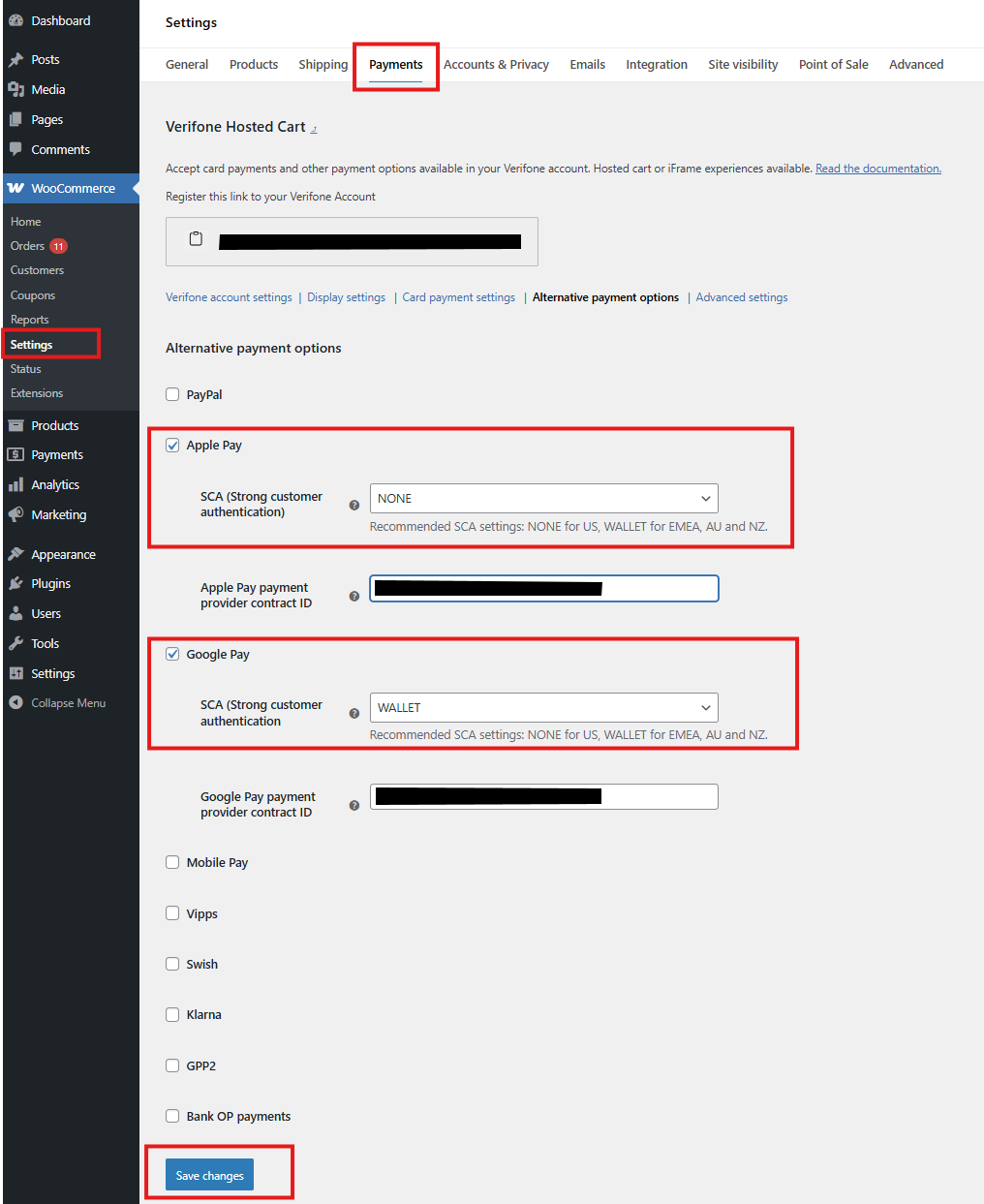Enable the PayPal payment option
The width and height of the screenshot is (984, 1204).
tap(171, 393)
